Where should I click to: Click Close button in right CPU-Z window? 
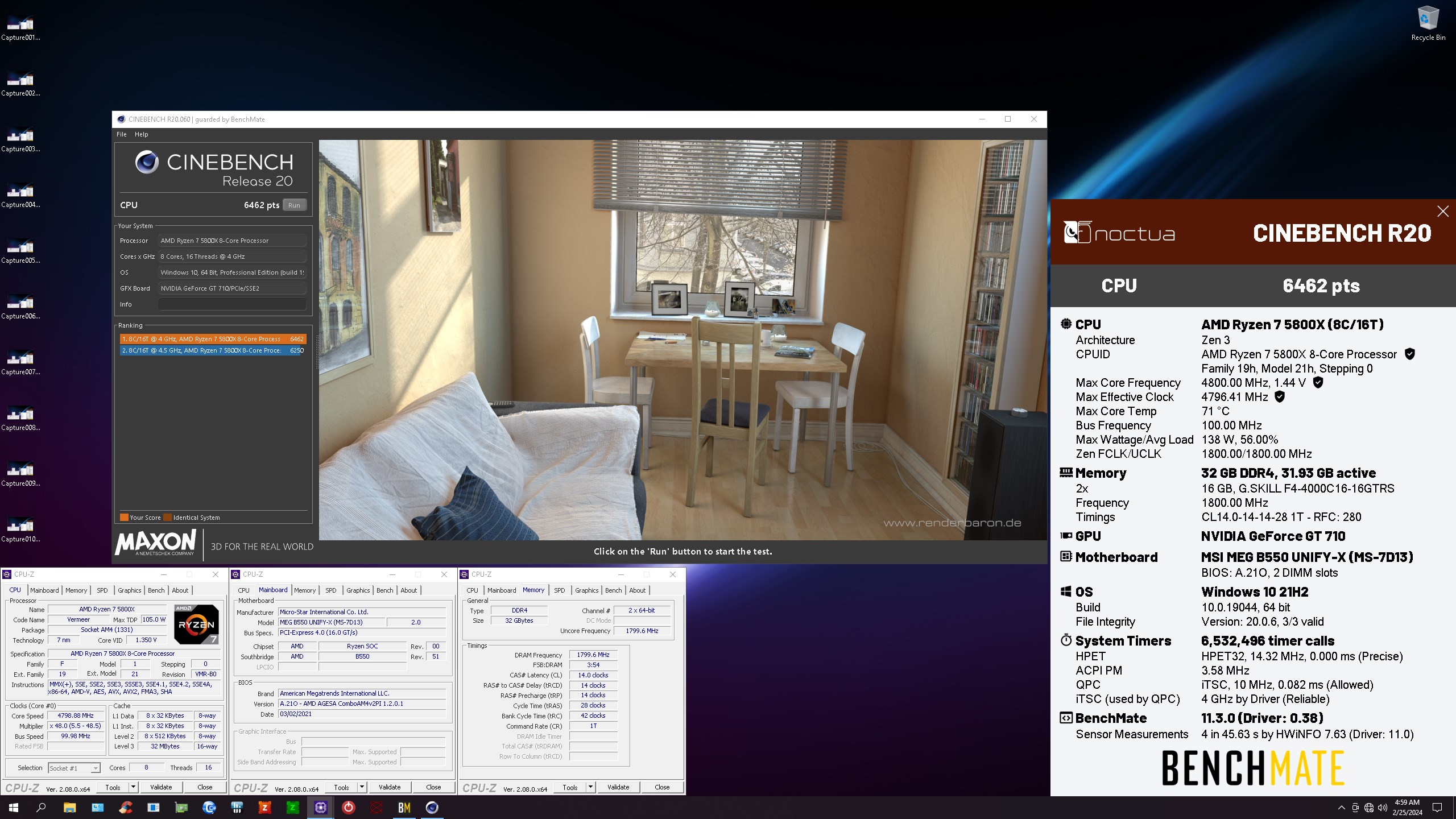662,787
